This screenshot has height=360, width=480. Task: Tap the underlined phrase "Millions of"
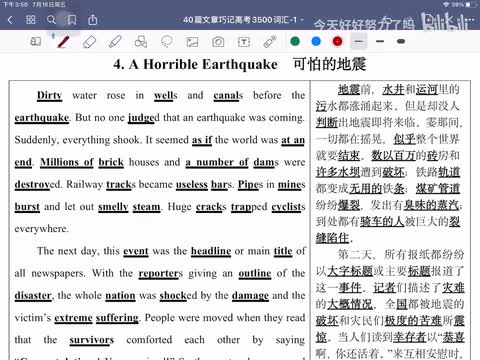(67, 162)
